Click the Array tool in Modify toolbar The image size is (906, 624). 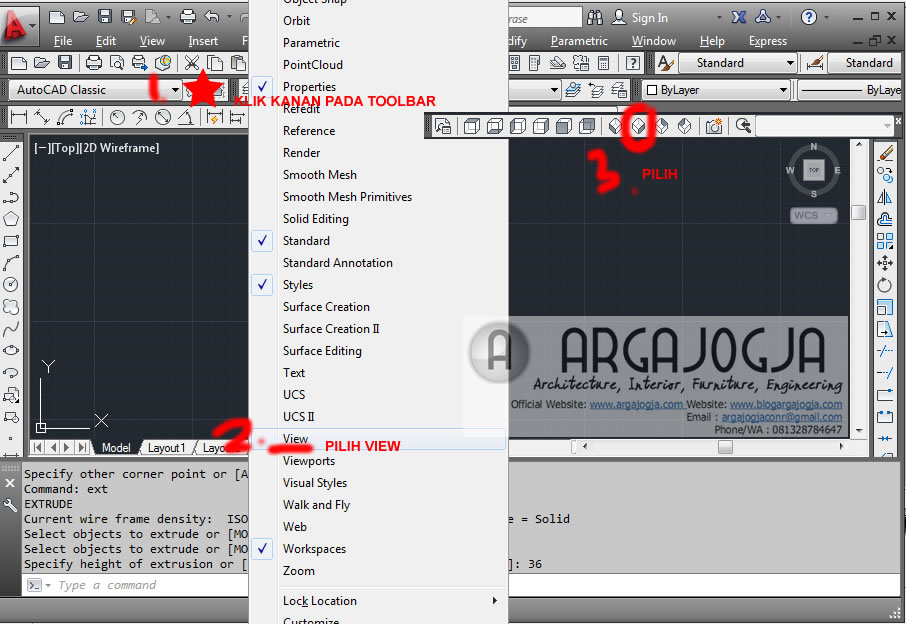[x=885, y=240]
